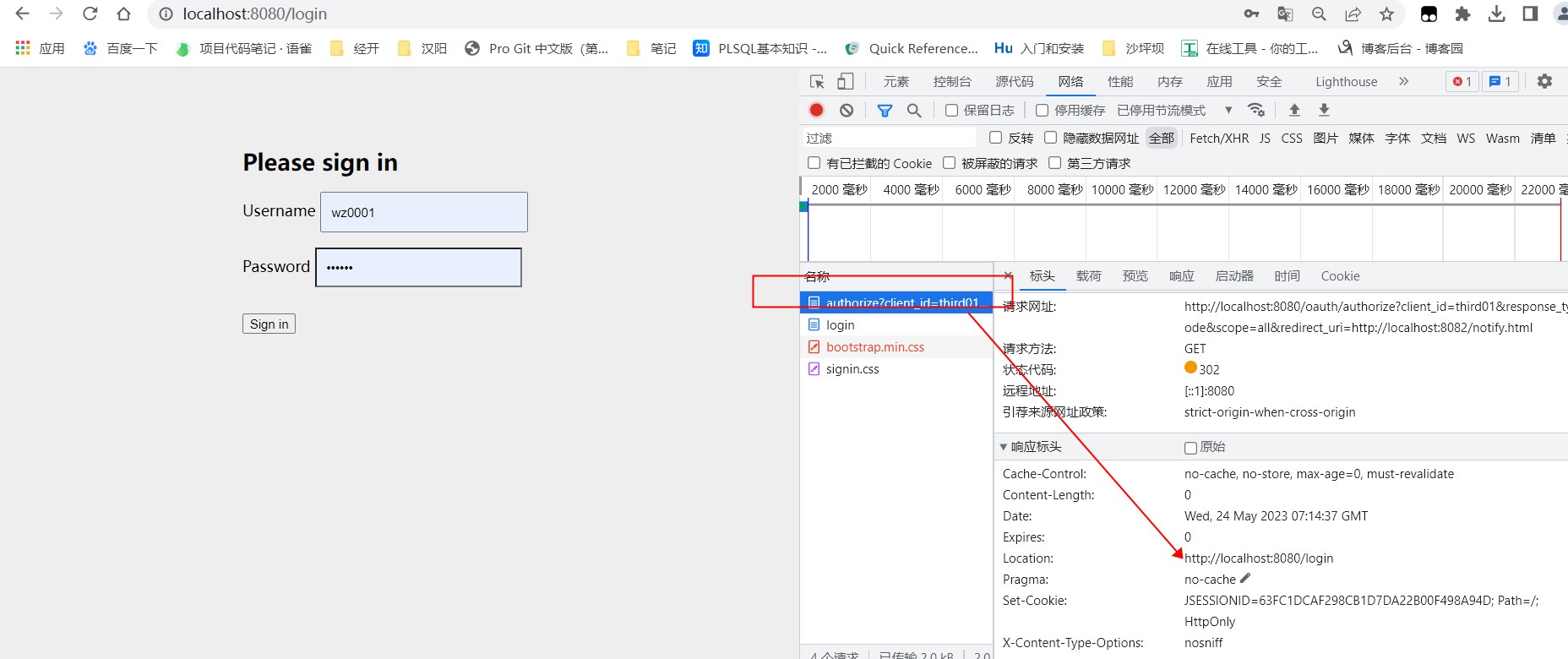Close the request details pane
This screenshot has height=659, width=1568.
pyautogui.click(x=1007, y=275)
